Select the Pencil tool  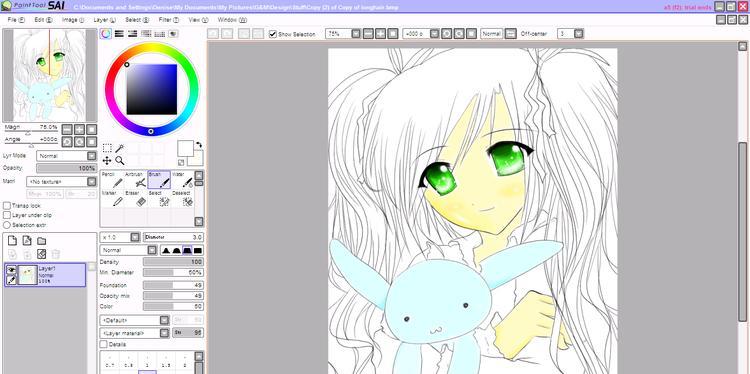[x=112, y=180]
